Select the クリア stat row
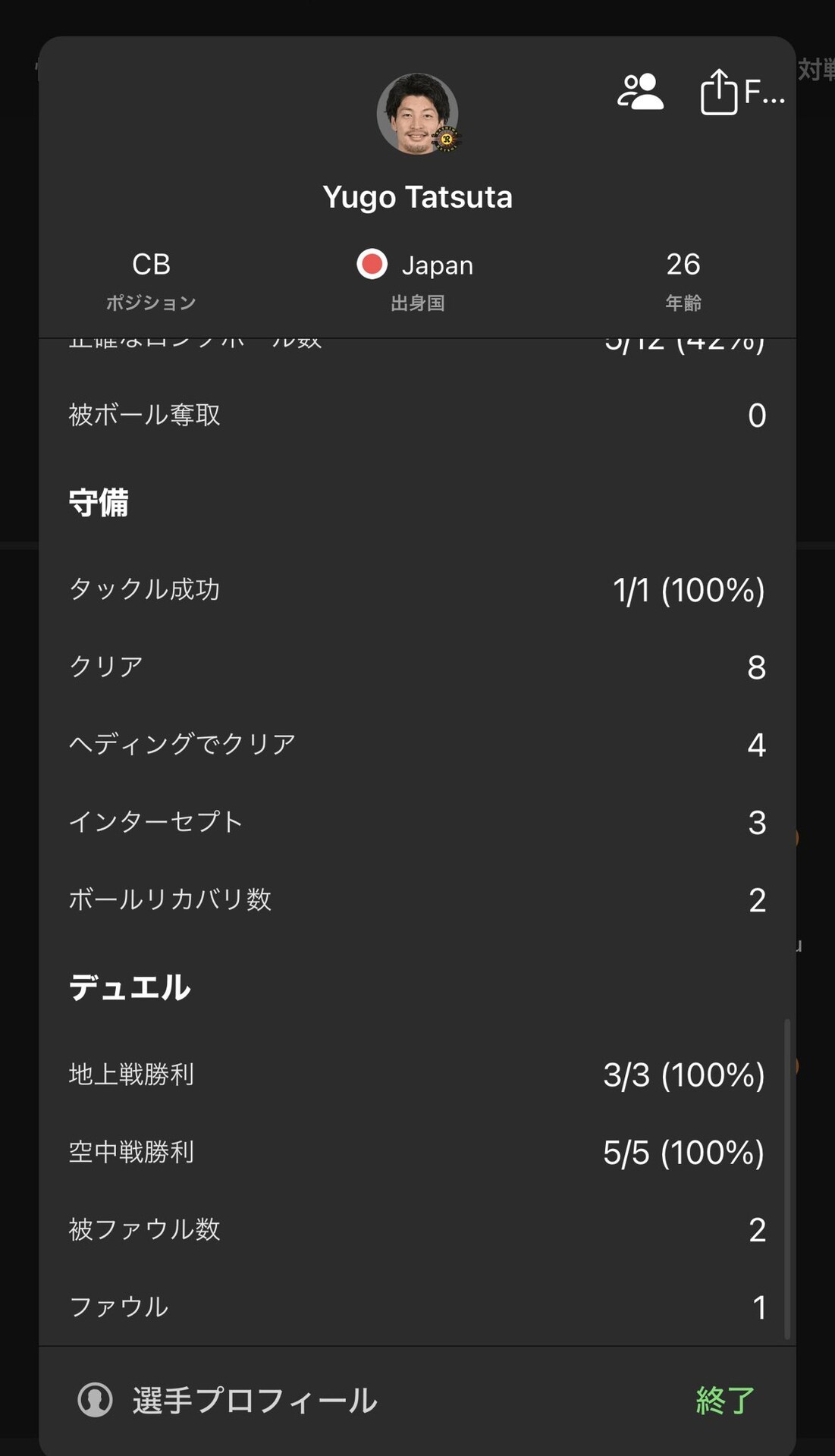Screen dimensions: 835x1456 417,667
